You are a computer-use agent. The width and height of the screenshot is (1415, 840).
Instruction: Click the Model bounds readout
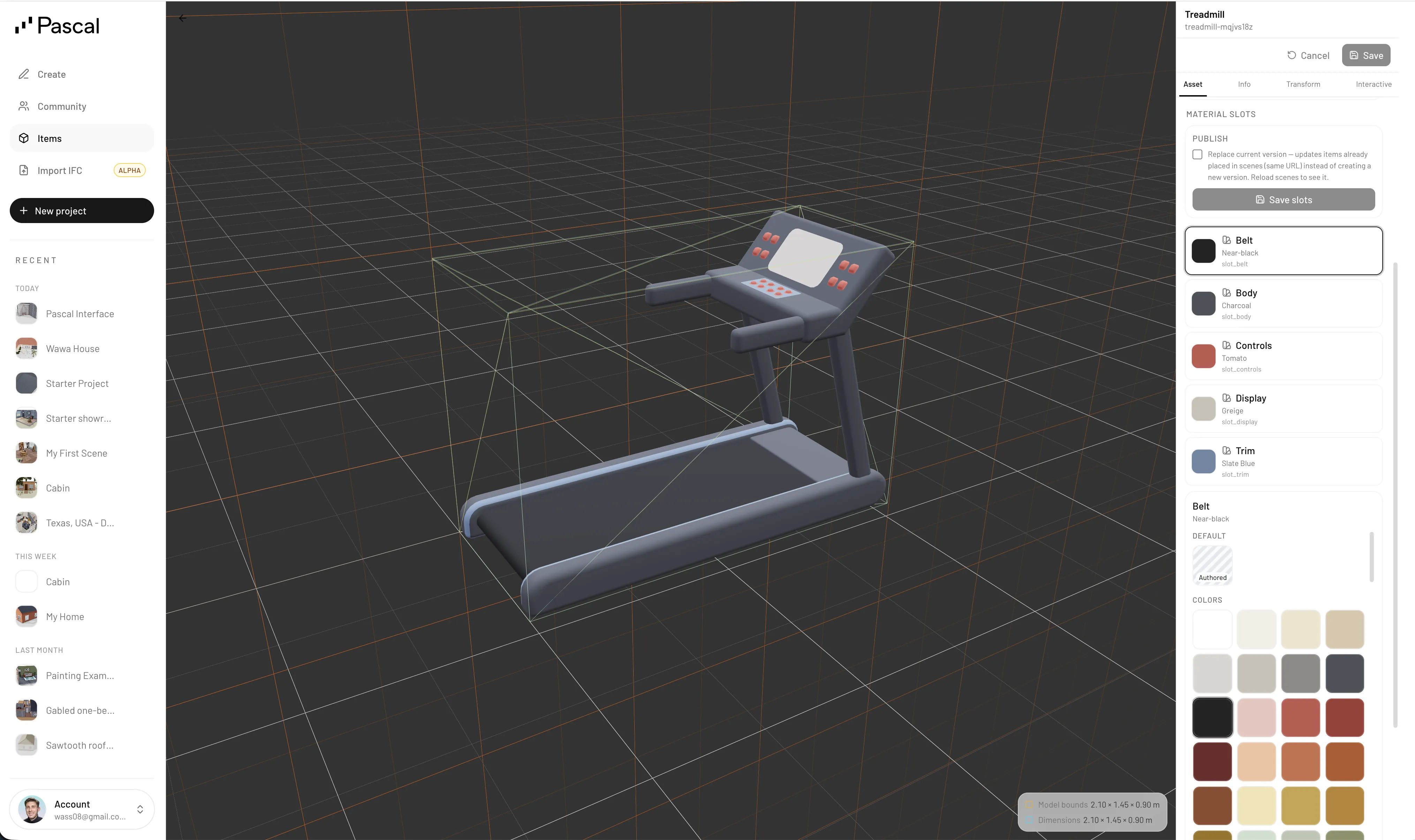[x=1093, y=804]
